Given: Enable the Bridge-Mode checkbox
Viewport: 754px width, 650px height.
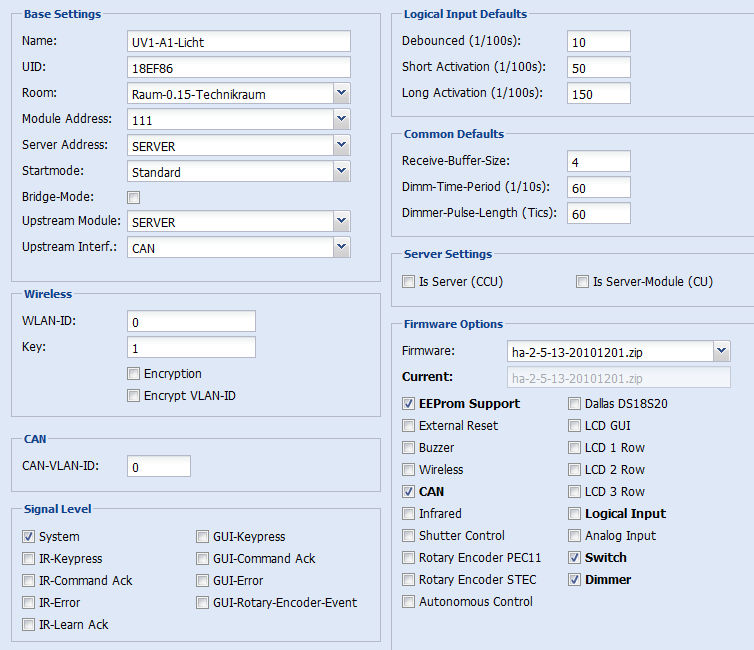Looking at the screenshot, I should (134, 197).
